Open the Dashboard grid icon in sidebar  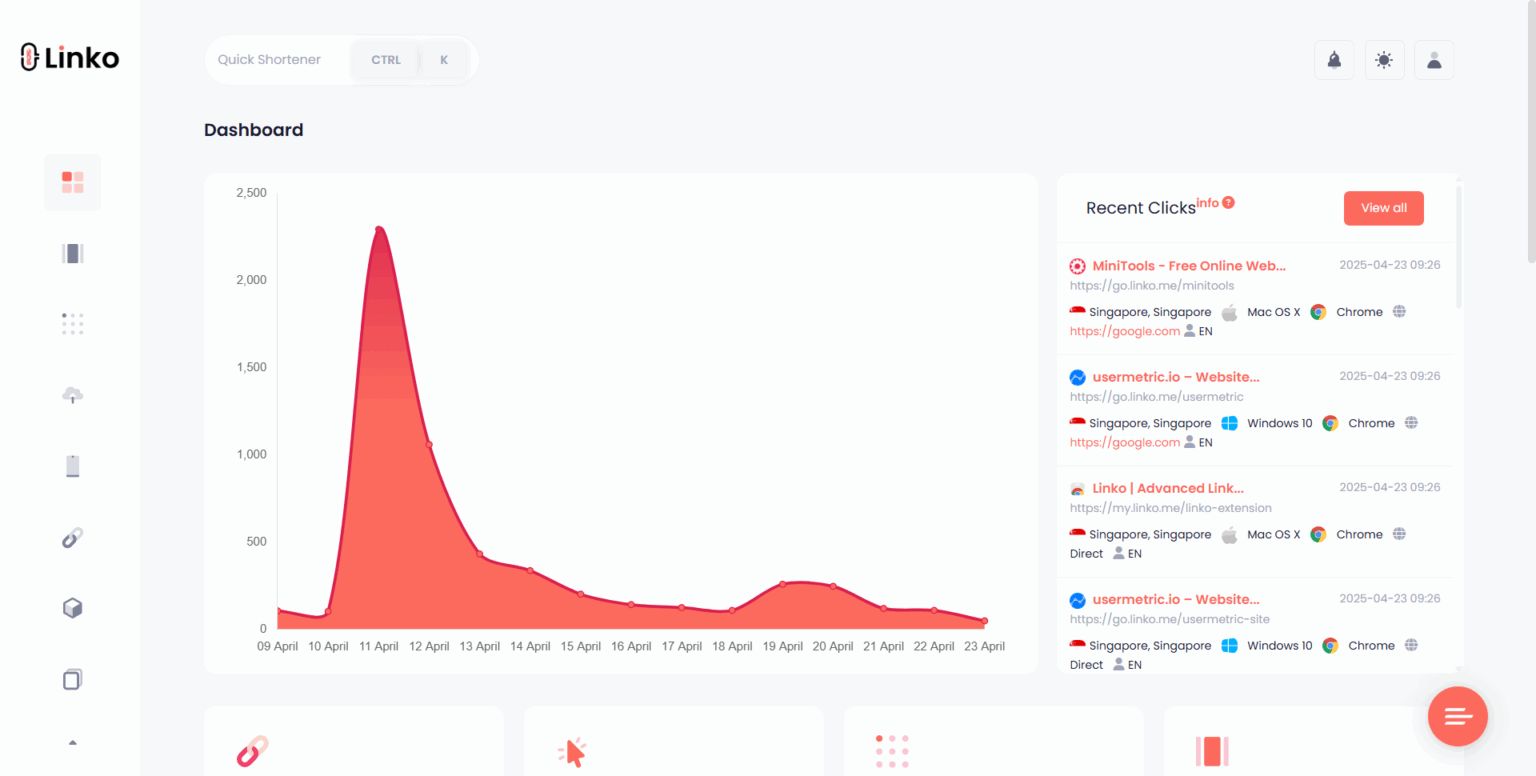[x=72, y=182]
